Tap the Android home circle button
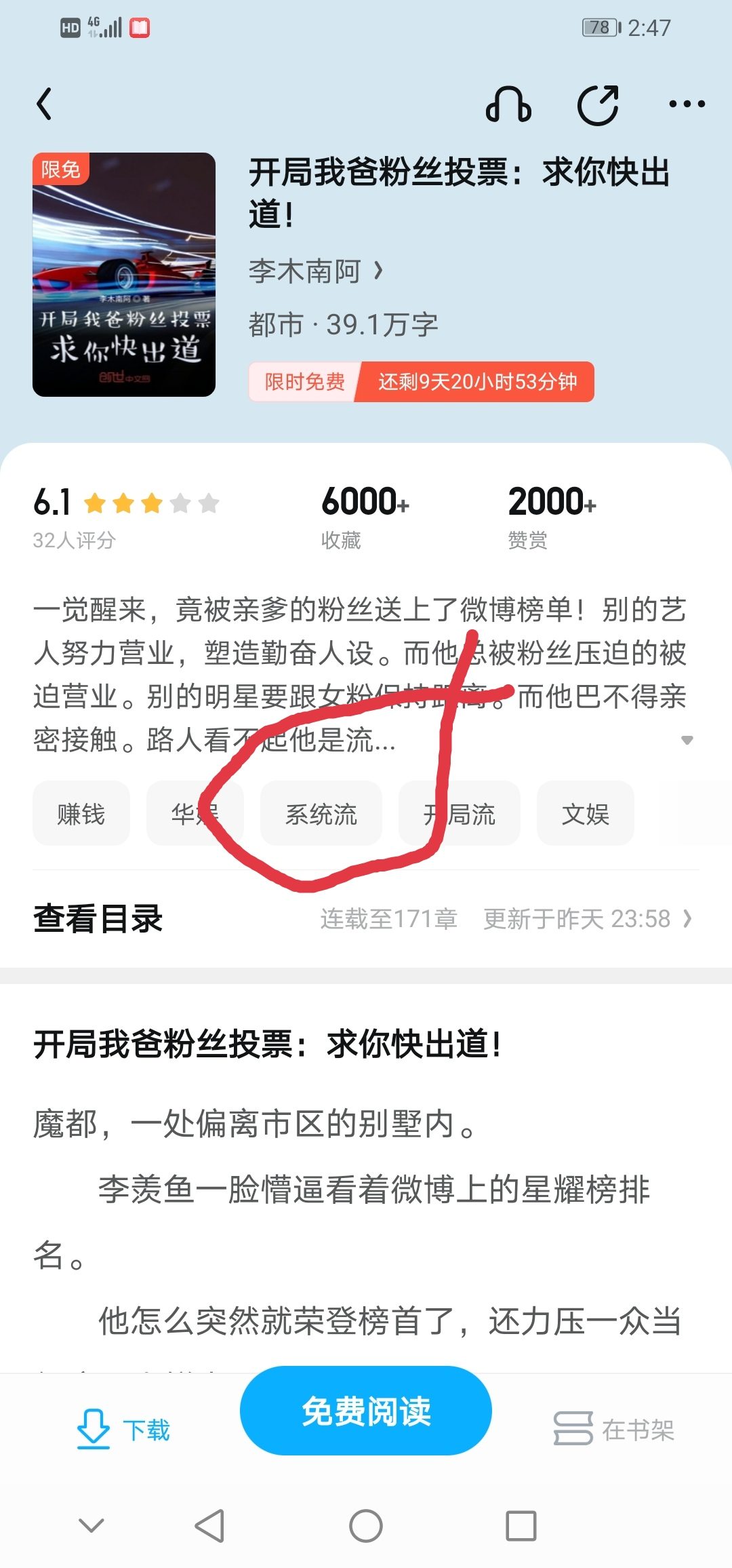732x1568 pixels. tap(366, 1526)
